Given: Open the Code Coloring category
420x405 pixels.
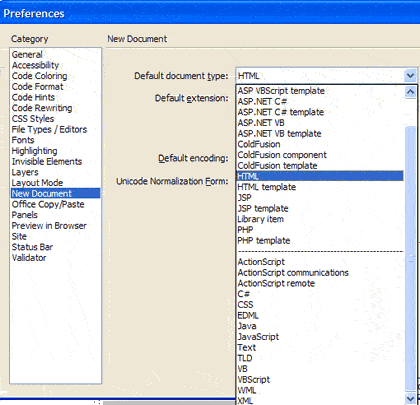Looking at the screenshot, I should coord(39,76).
